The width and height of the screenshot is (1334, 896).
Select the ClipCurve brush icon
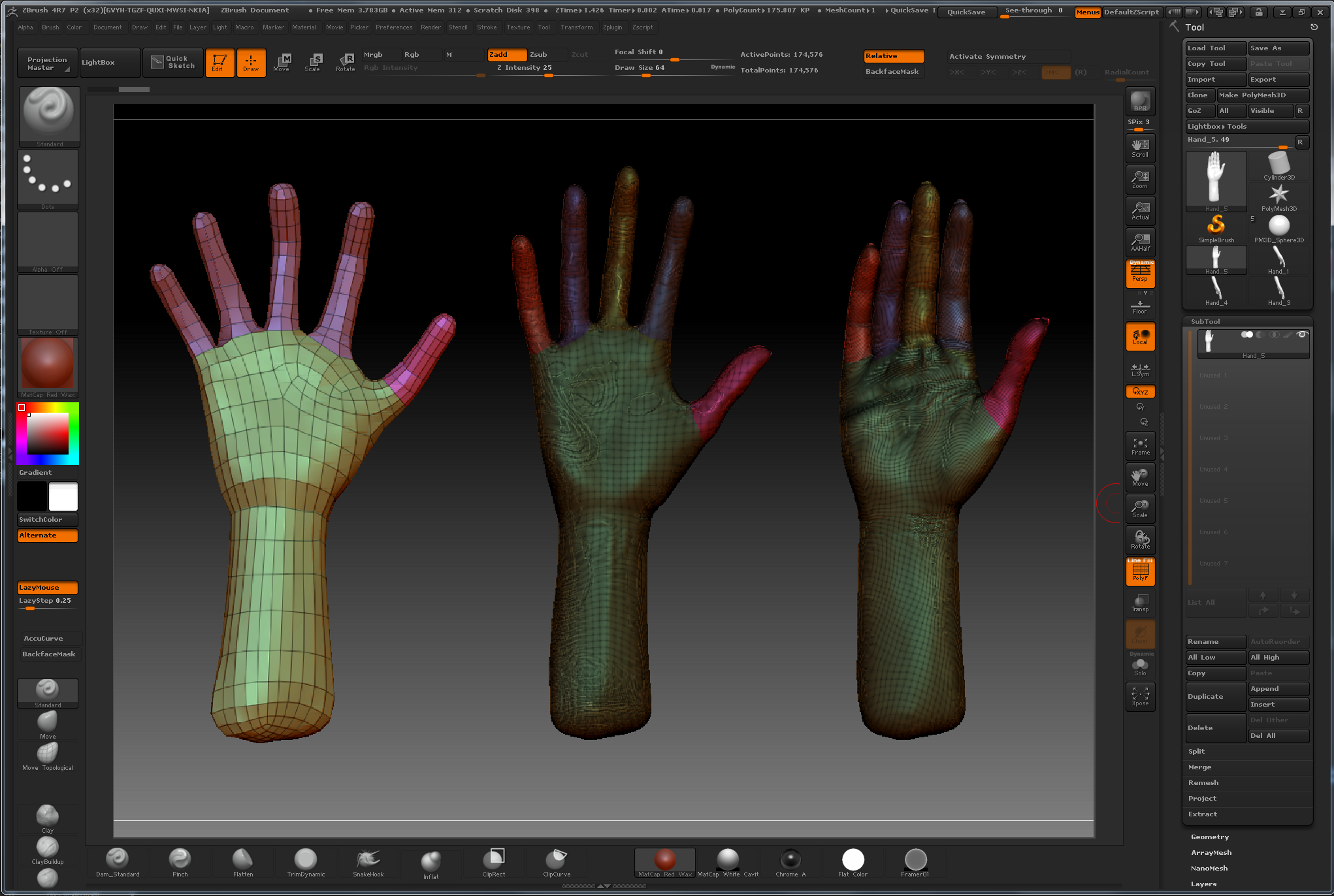(x=556, y=862)
